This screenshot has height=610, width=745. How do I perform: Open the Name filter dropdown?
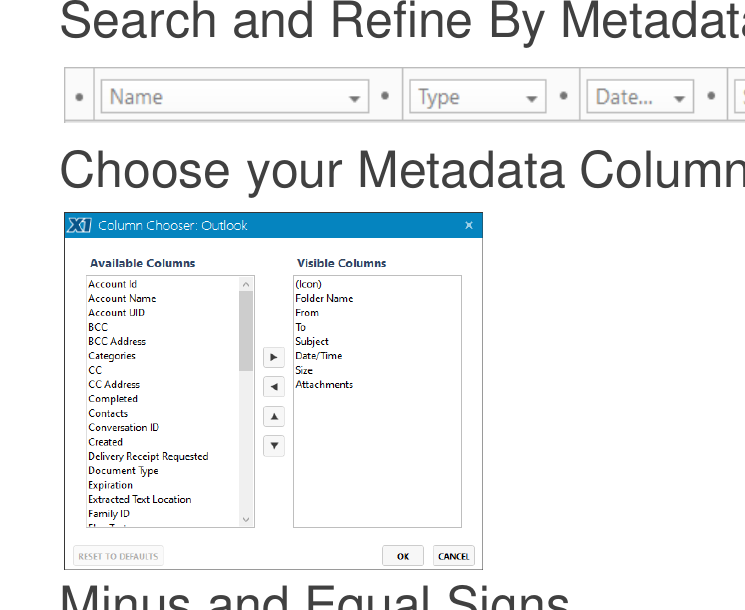click(235, 96)
